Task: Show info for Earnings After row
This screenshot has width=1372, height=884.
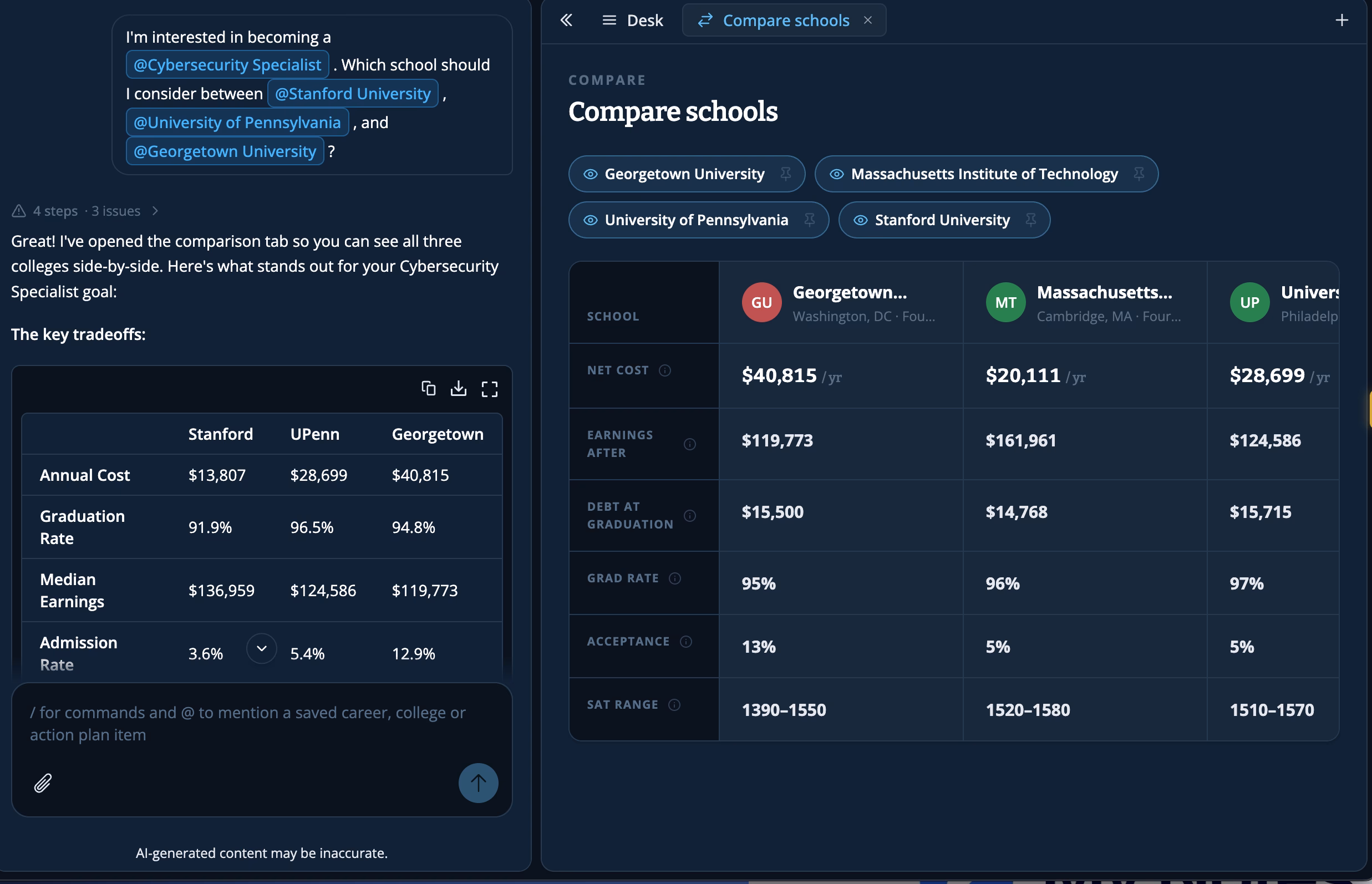Action: pyautogui.click(x=689, y=444)
